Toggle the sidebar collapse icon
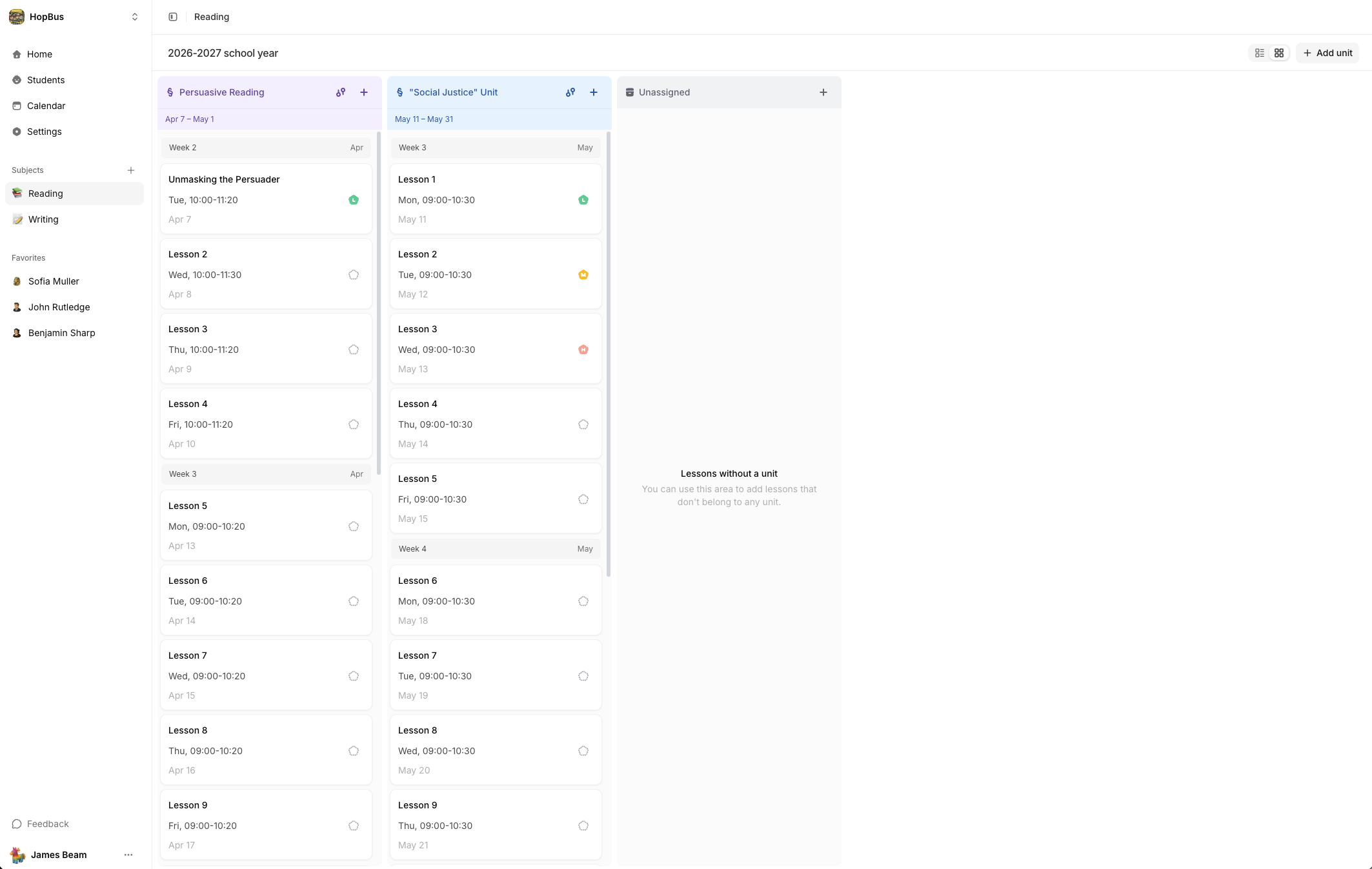The height and width of the screenshot is (869, 1372). 173,17
